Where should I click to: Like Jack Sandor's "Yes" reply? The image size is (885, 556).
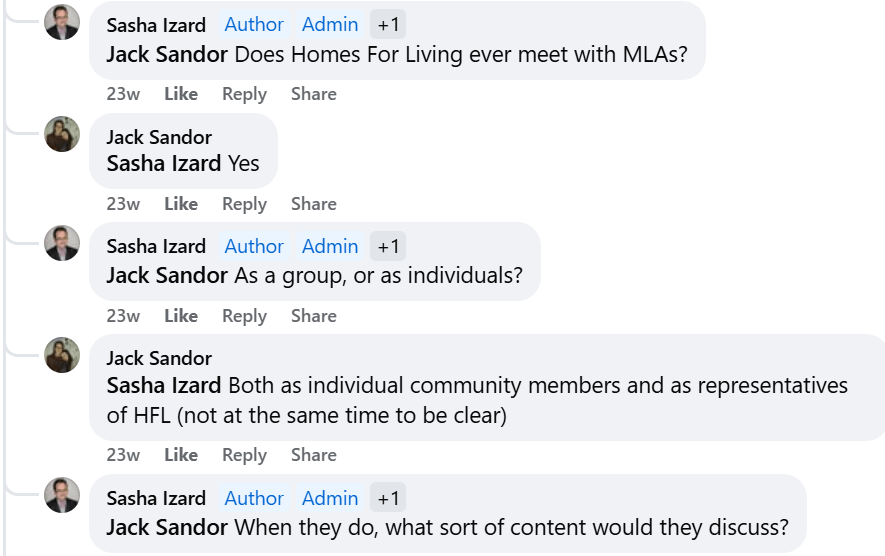[181, 204]
